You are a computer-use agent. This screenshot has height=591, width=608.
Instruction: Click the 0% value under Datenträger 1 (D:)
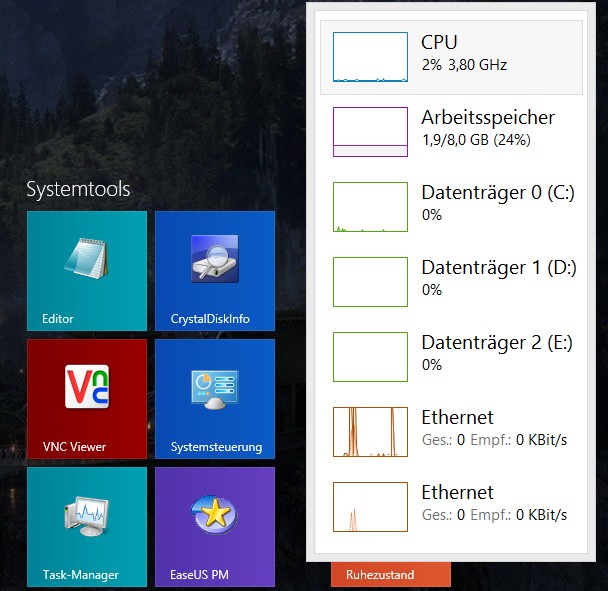click(432, 290)
